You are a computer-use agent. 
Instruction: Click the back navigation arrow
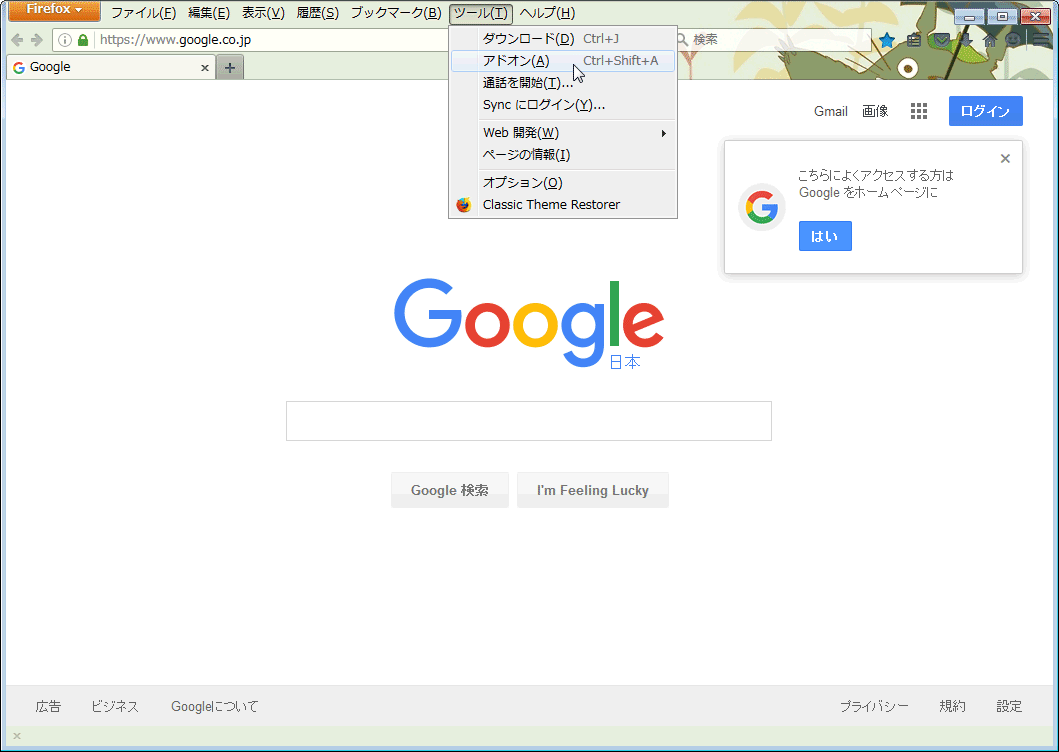click(18, 40)
